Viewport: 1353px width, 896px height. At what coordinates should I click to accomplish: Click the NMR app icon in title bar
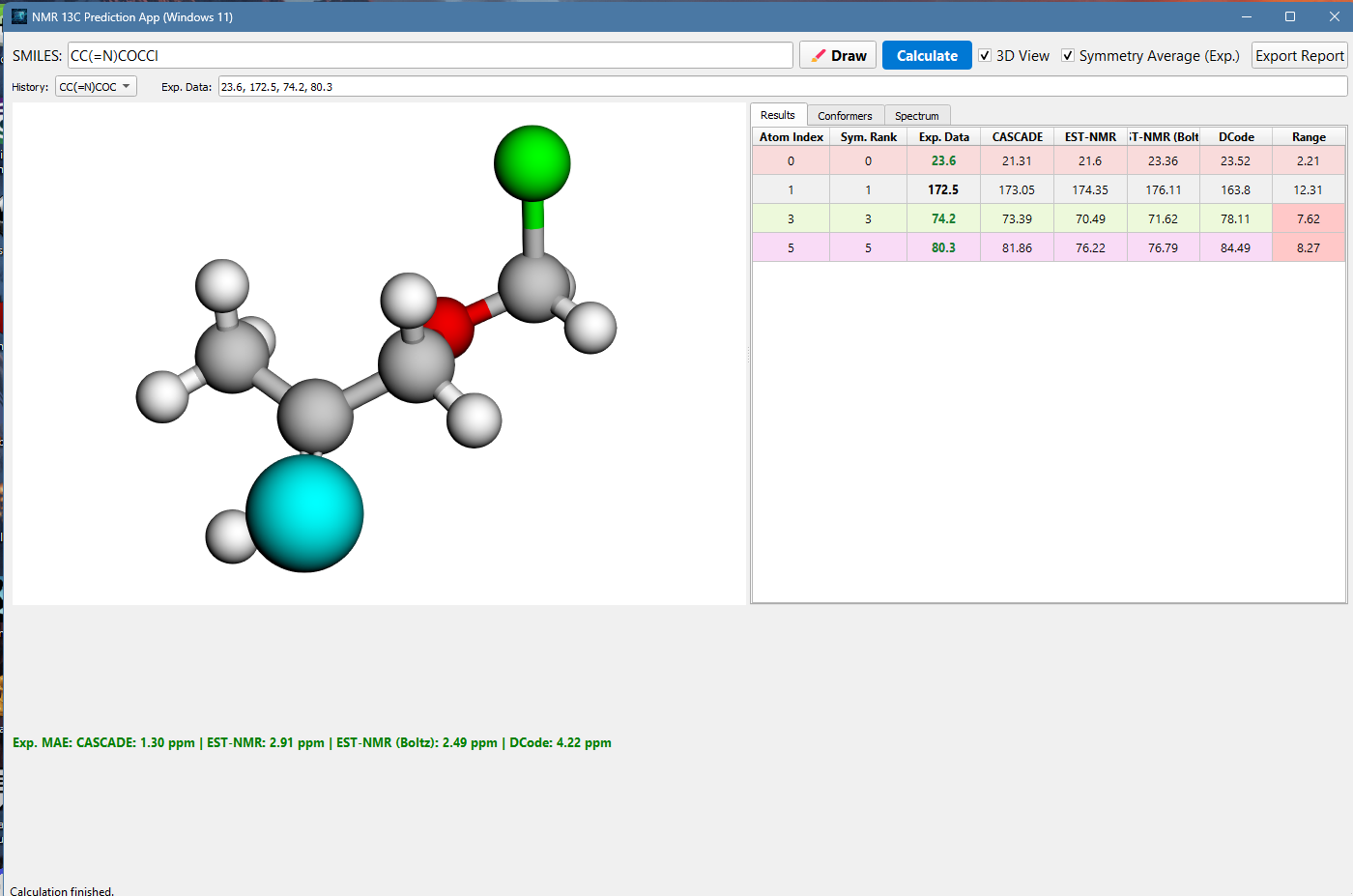(x=19, y=16)
